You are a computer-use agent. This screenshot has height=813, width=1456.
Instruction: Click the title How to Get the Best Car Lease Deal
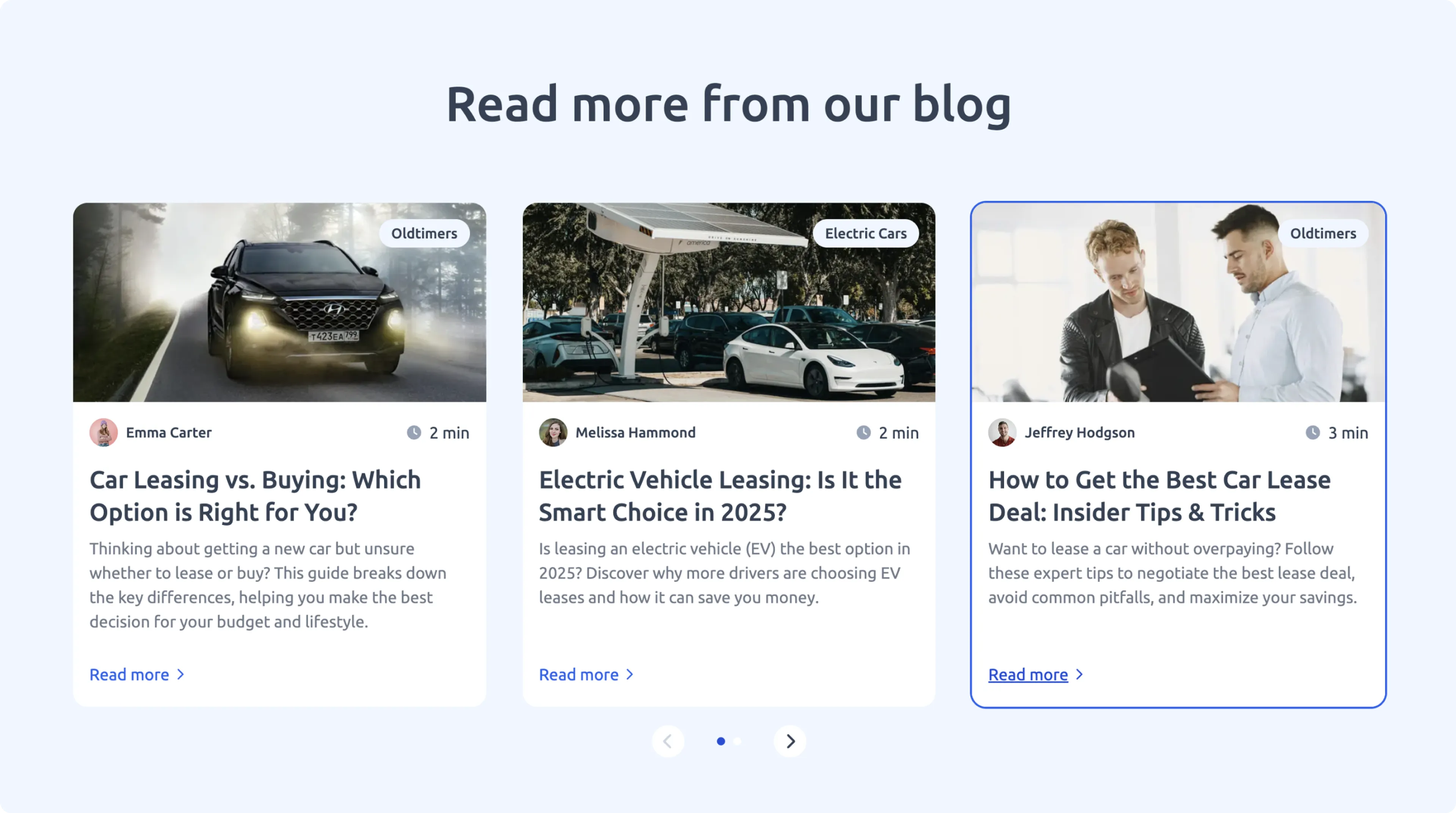[x=1159, y=495]
